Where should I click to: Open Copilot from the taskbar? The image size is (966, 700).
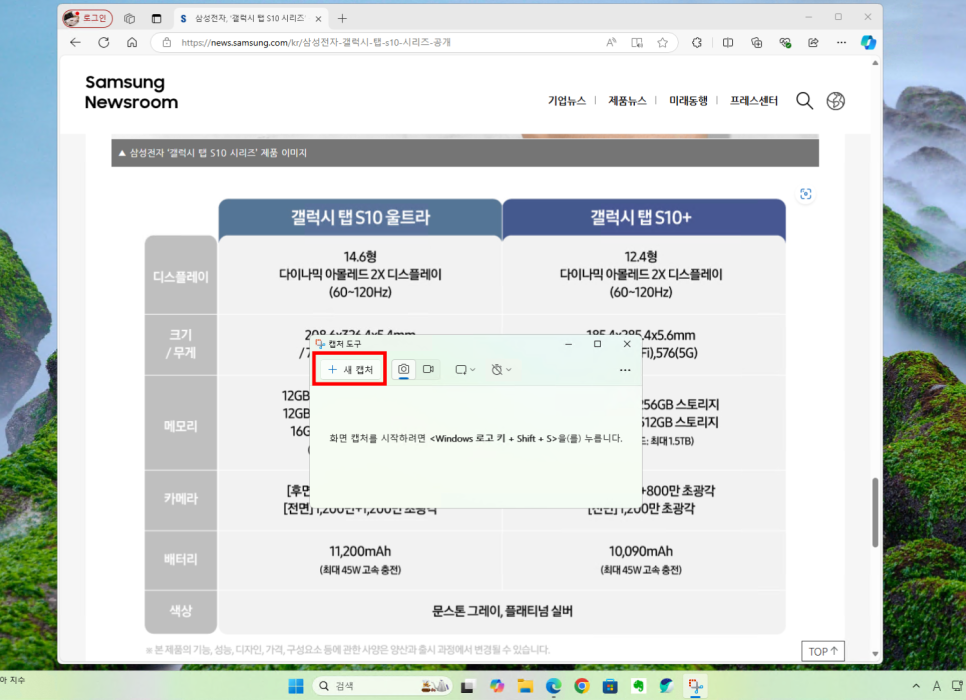(x=497, y=686)
